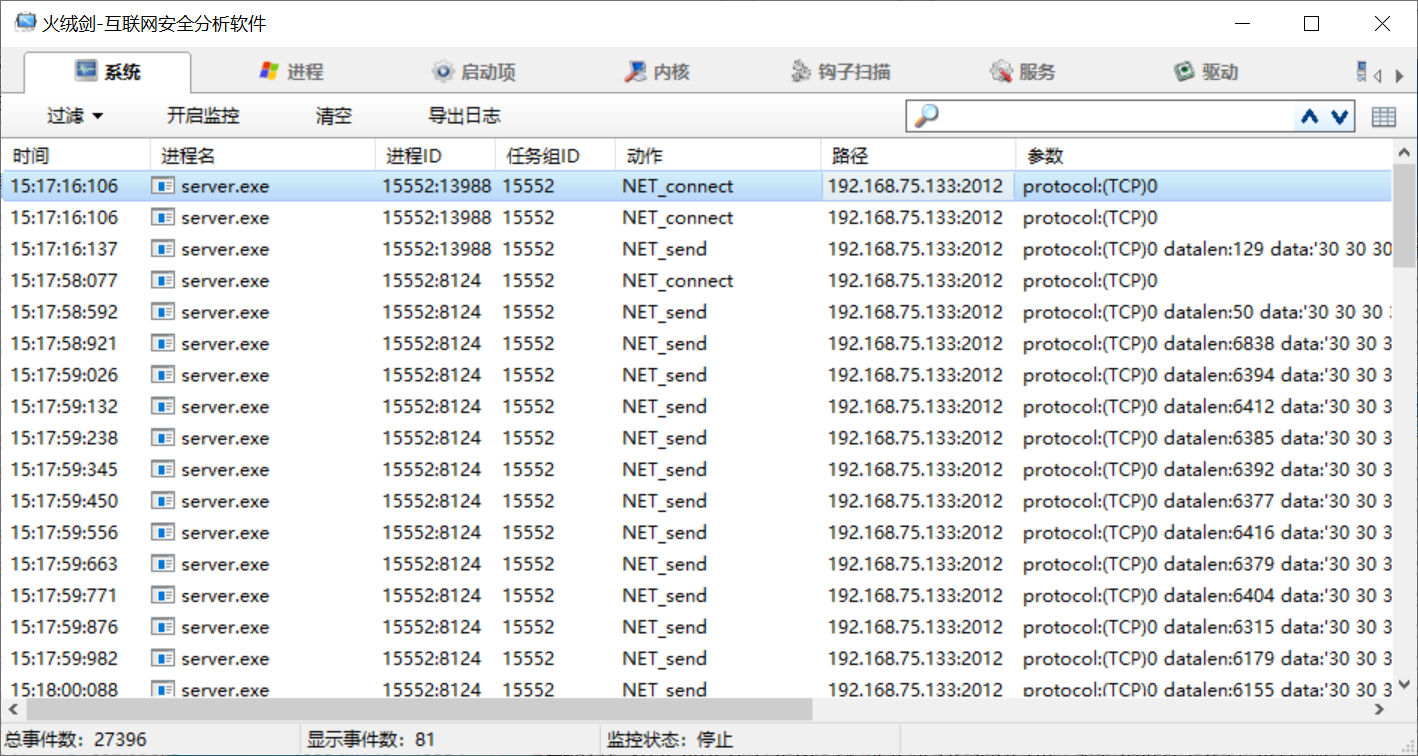This screenshot has height=756, width=1418.
Task: Select the timestamp 15:17:16:137
Action: point(64,249)
